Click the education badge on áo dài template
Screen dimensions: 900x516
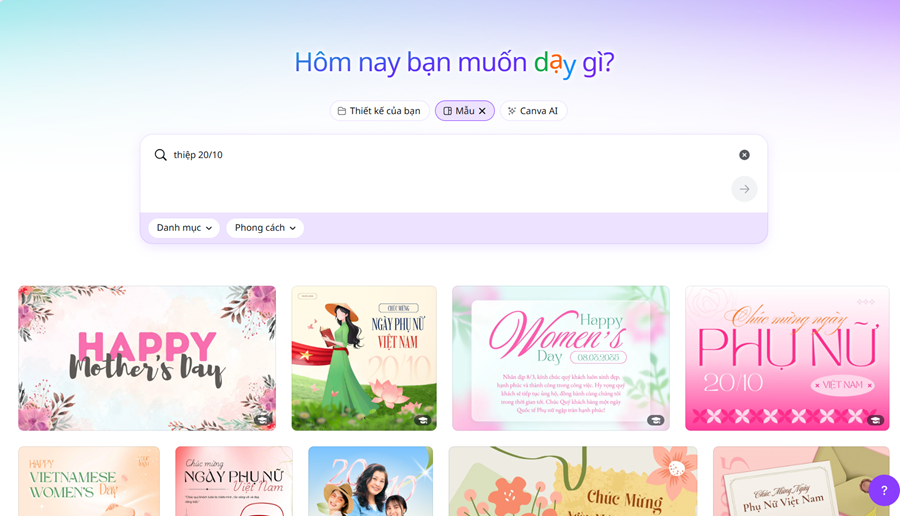pos(423,420)
